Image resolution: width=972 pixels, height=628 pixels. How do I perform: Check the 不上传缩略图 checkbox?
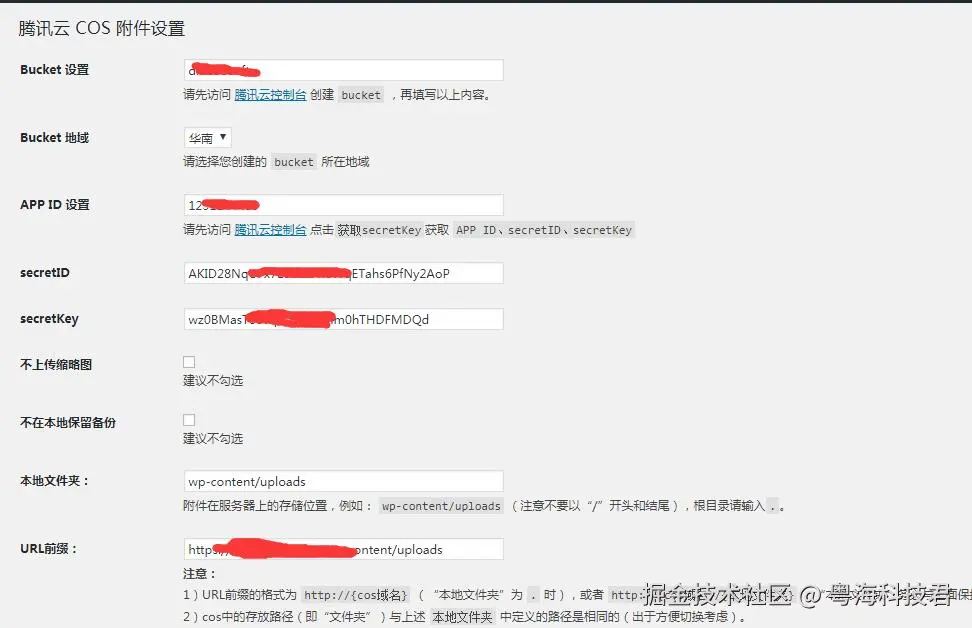click(x=189, y=362)
